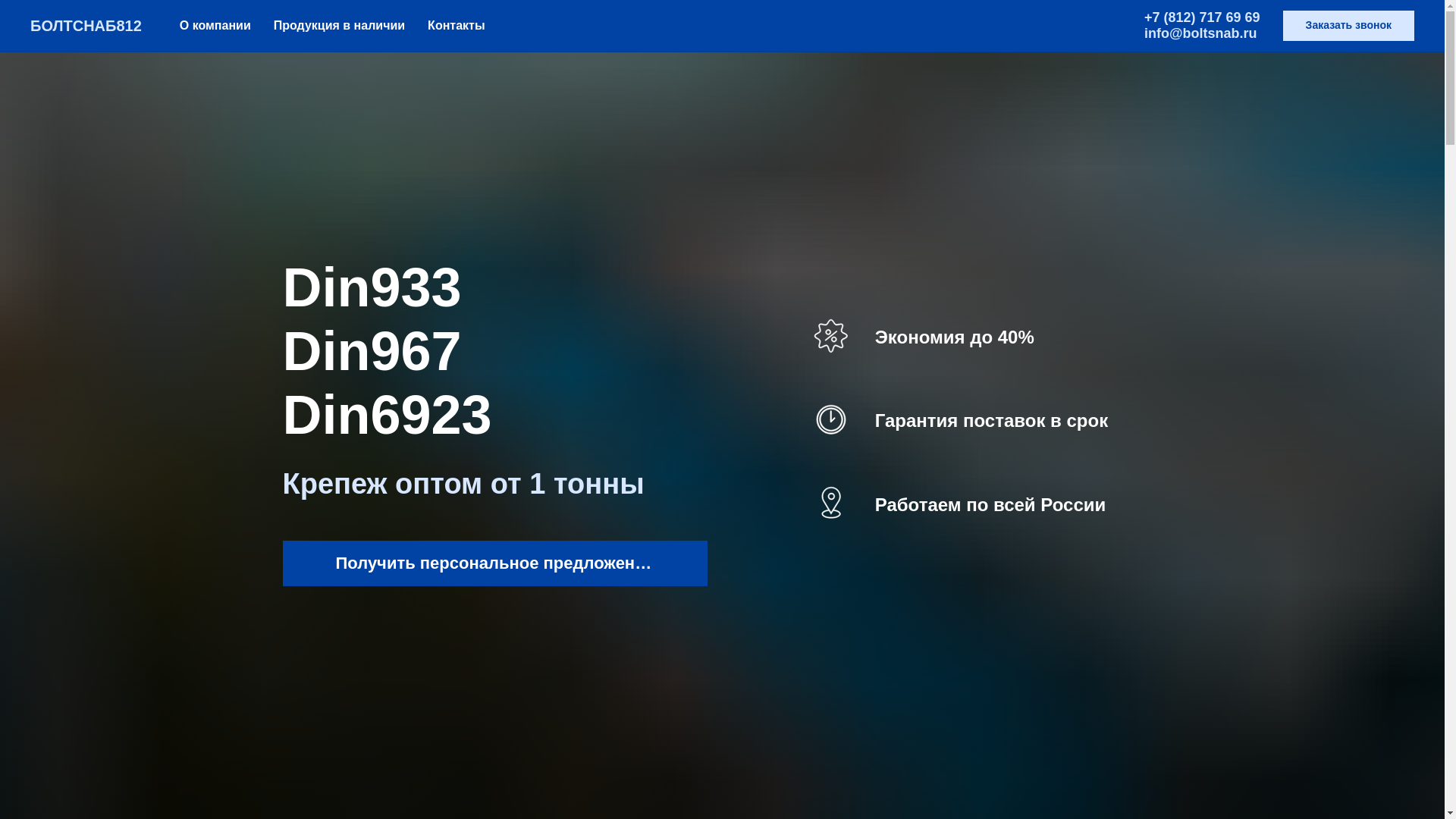Click the БОЛТСНАБ812 logo
The width and height of the screenshot is (1456, 819).
click(86, 26)
